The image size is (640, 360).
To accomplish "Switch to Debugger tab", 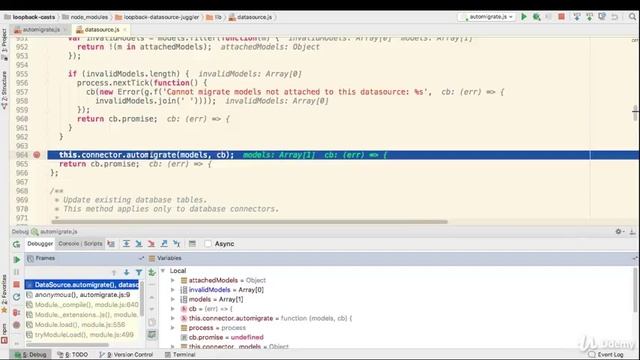I will [x=40, y=244].
